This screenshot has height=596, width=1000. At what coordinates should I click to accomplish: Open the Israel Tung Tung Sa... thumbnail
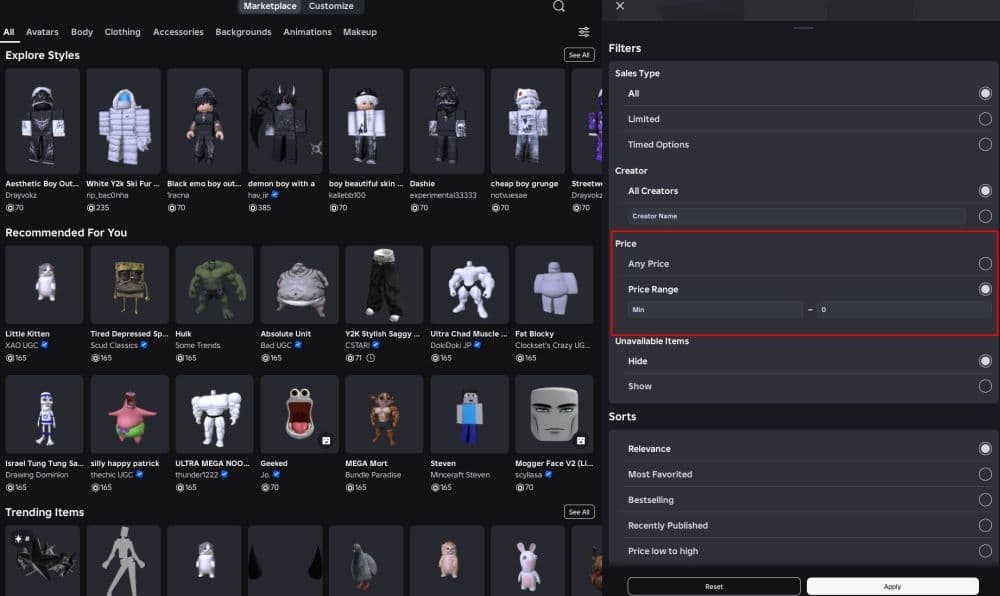point(45,414)
